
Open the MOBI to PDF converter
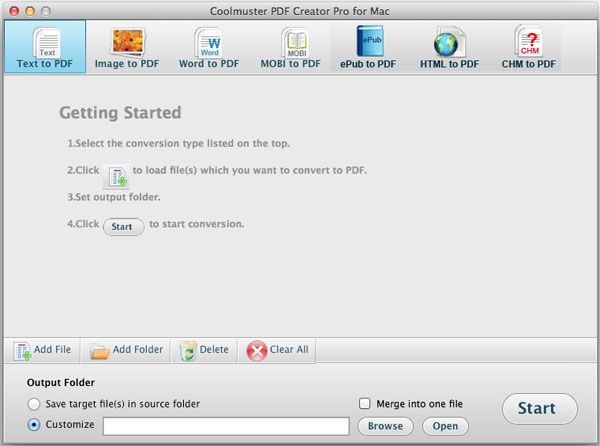(290, 47)
